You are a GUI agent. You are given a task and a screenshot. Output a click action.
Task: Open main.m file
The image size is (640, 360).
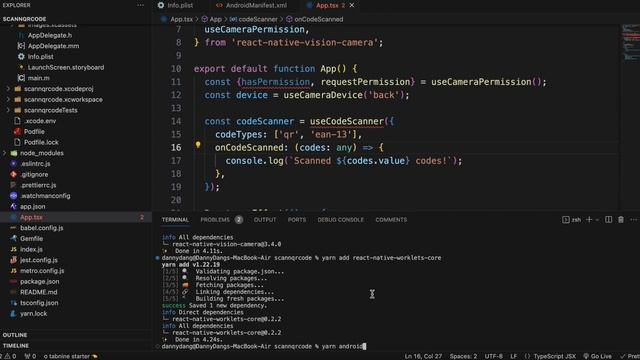[38, 78]
